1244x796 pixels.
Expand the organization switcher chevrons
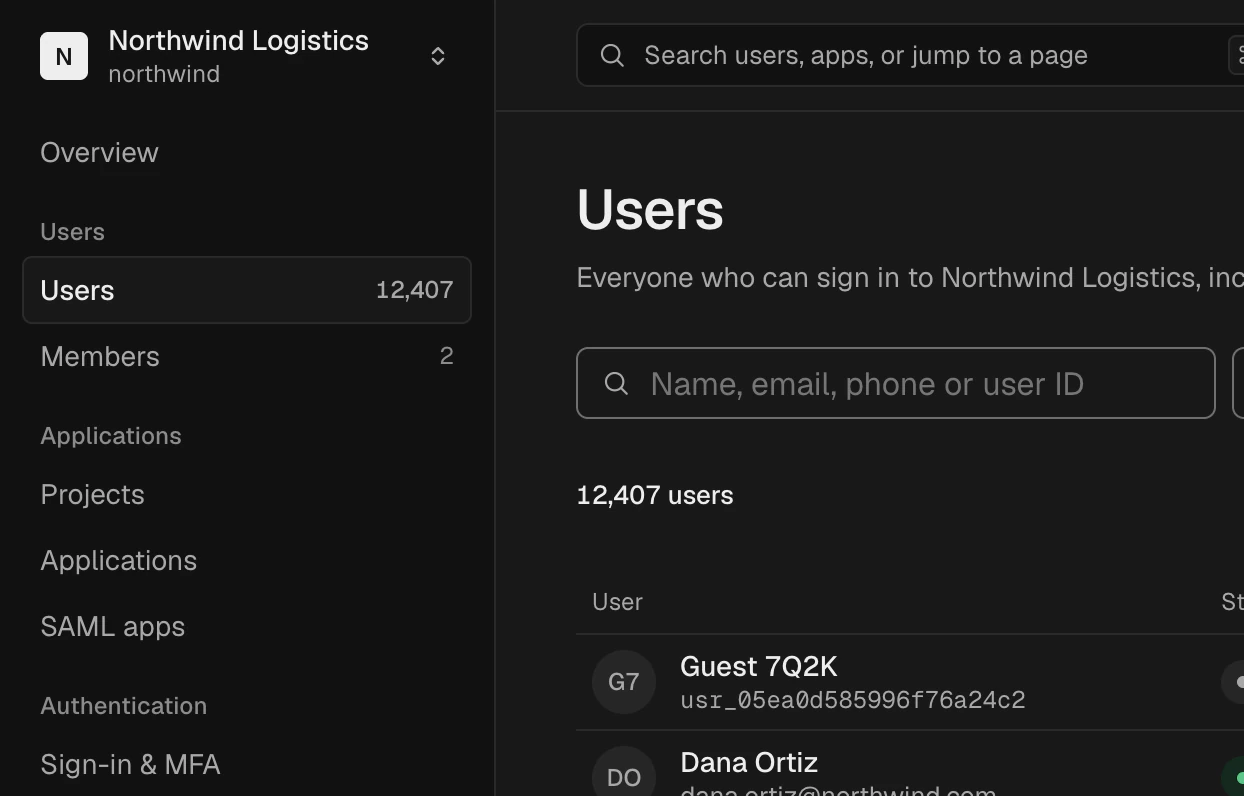click(x=438, y=56)
